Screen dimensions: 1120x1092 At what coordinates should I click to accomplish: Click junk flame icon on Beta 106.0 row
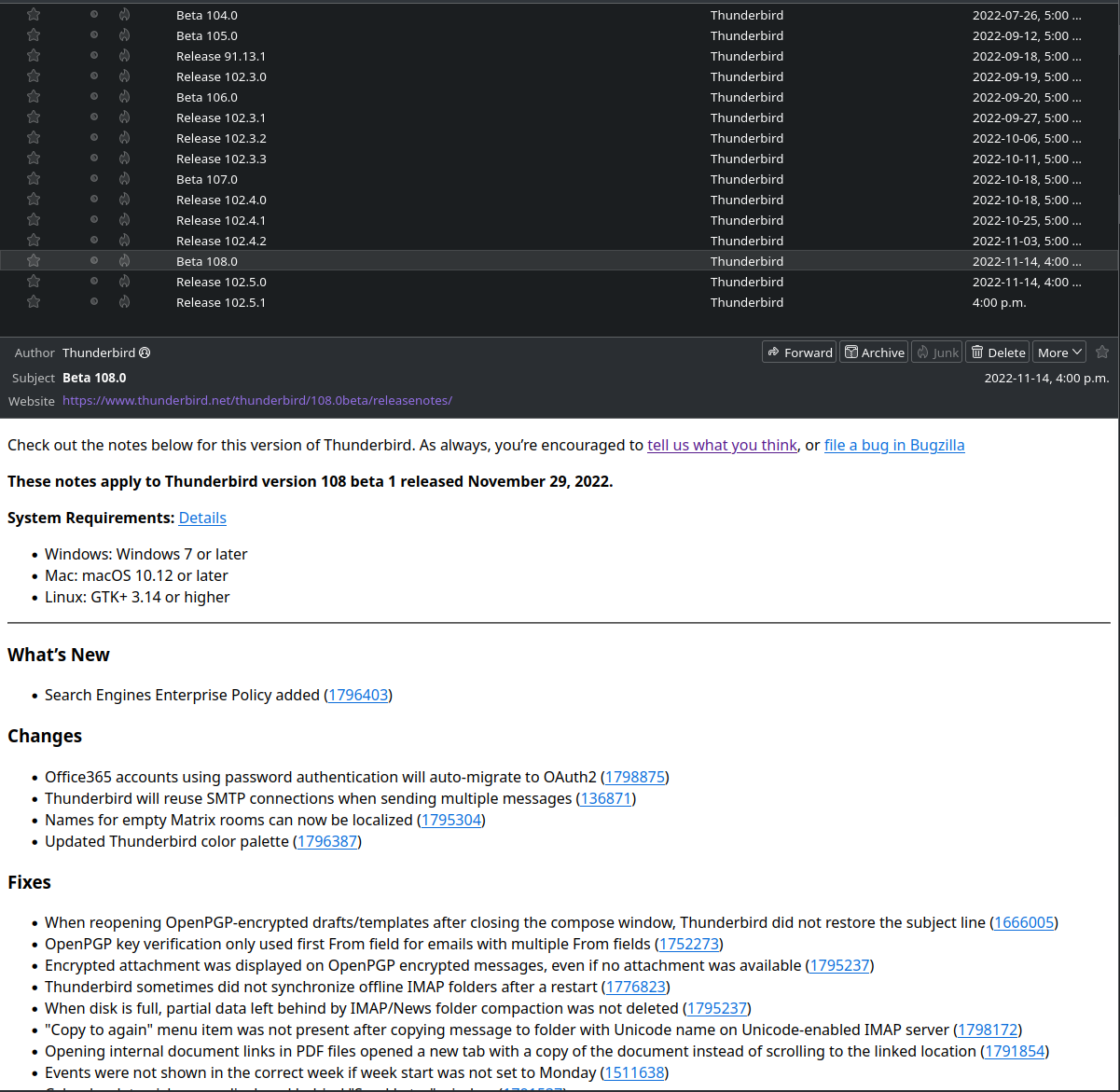pyautogui.click(x=124, y=97)
